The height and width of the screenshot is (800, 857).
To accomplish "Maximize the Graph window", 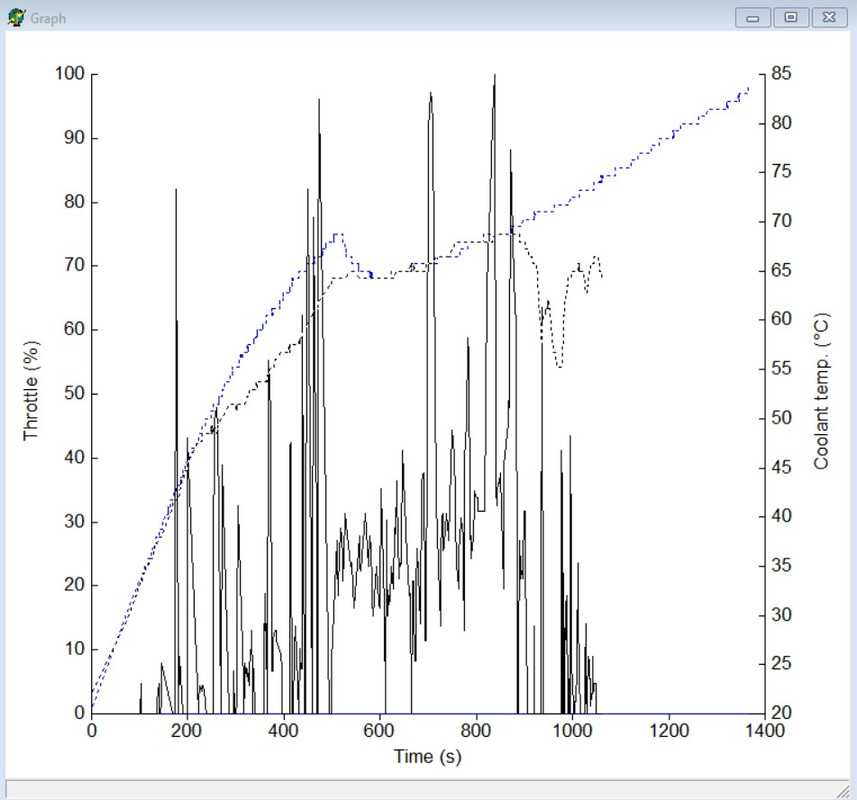I will pos(790,17).
